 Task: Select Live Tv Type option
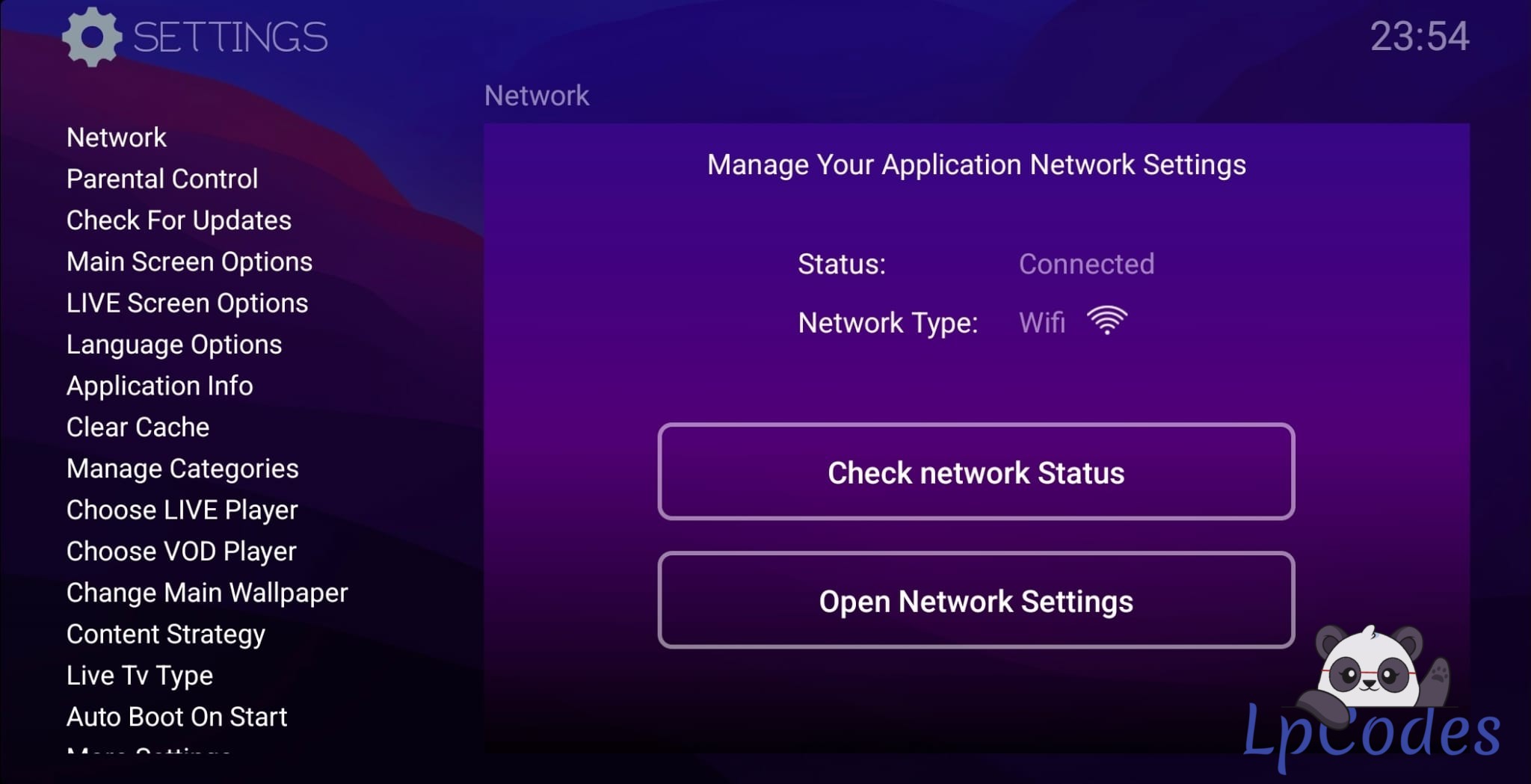pyautogui.click(x=140, y=676)
